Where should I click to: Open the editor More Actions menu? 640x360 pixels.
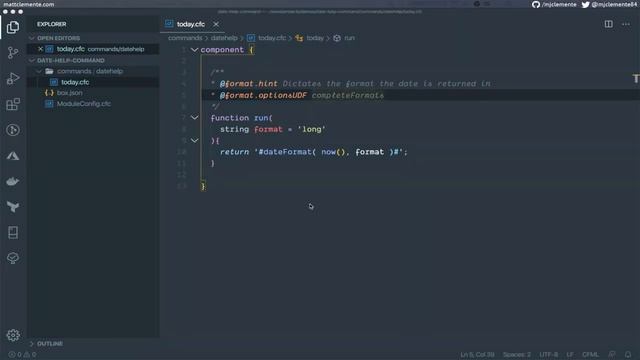626,24
